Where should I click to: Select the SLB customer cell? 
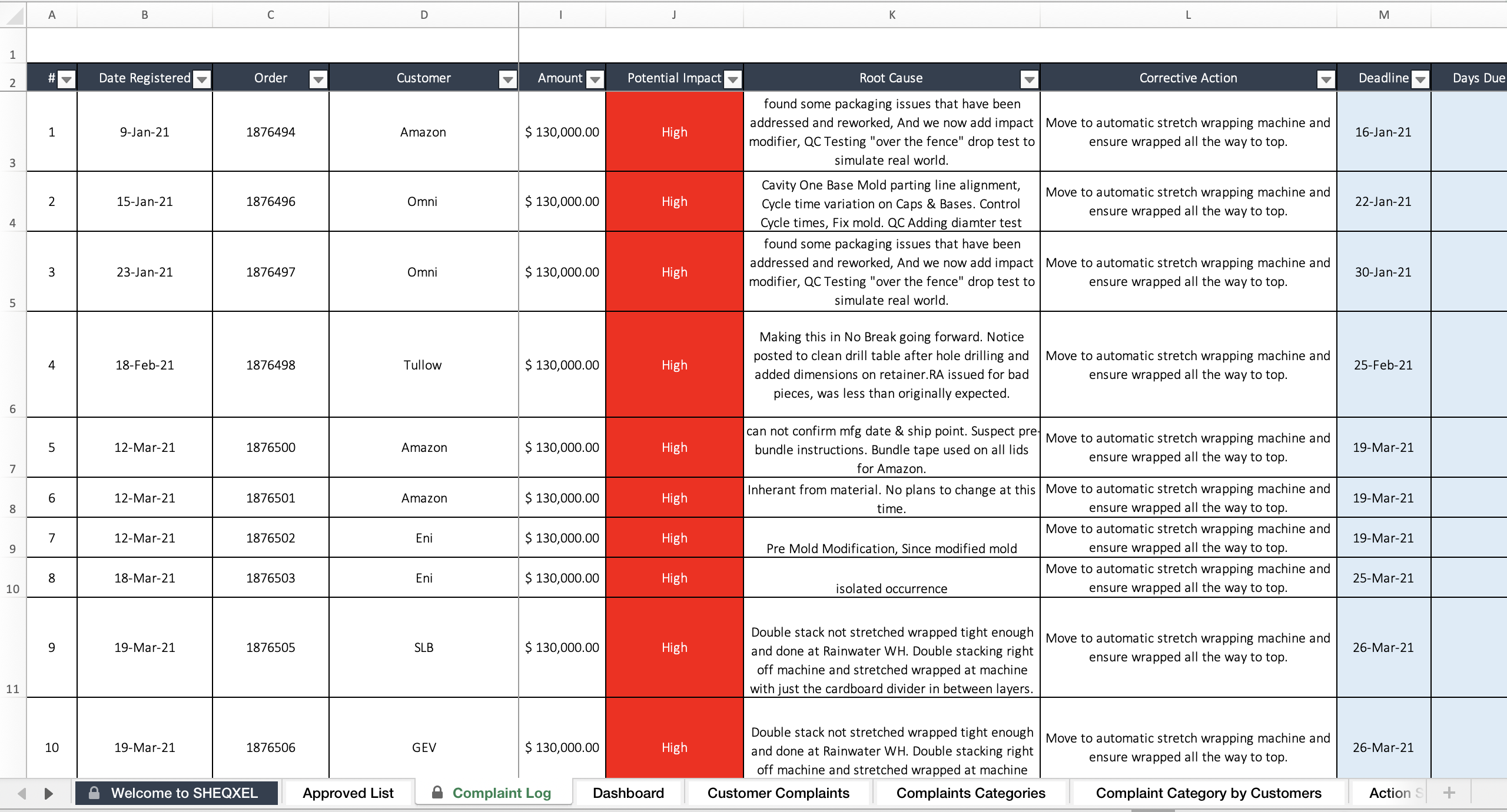click(424, 647)
